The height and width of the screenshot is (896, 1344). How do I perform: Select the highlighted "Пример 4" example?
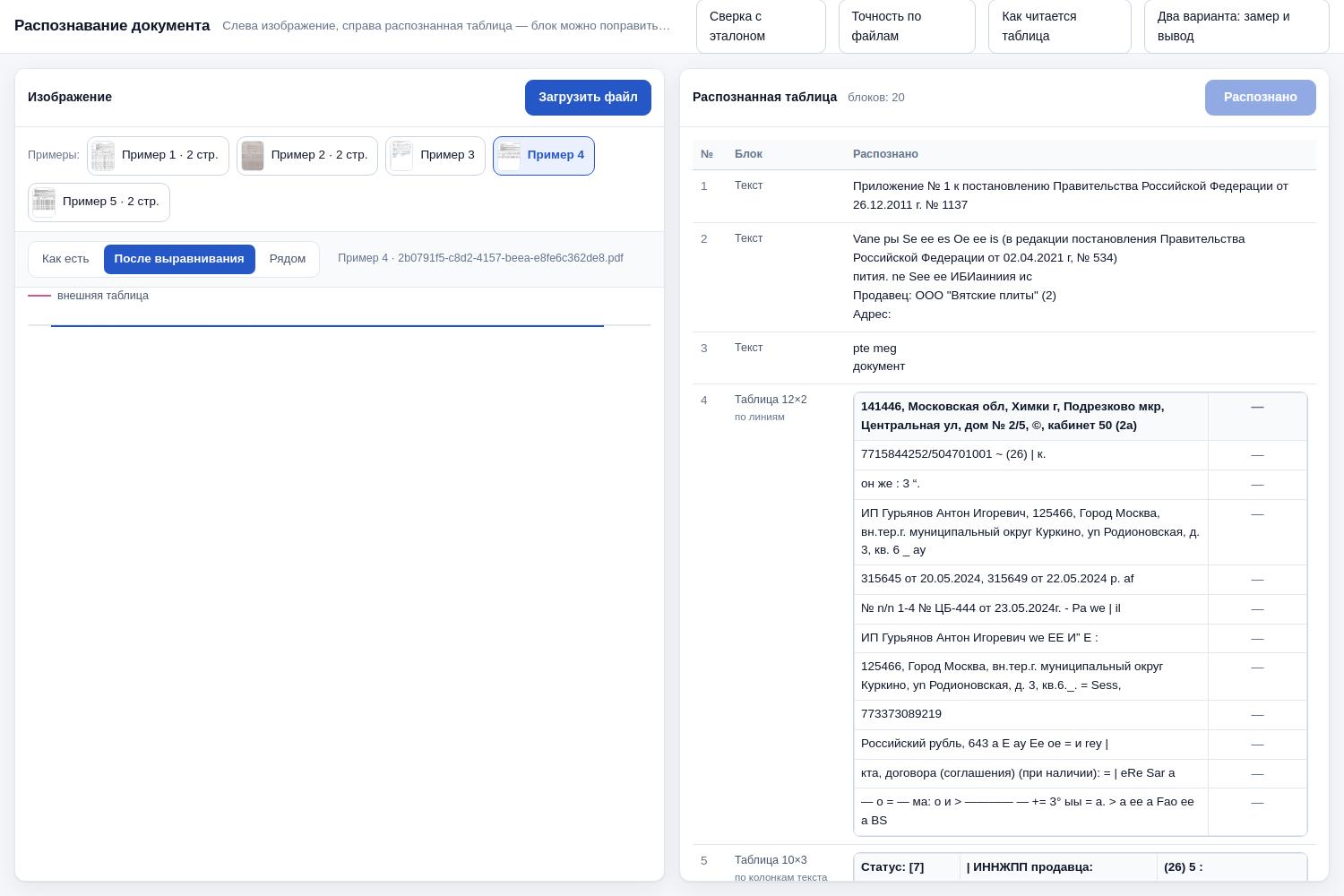click(544, 156)
